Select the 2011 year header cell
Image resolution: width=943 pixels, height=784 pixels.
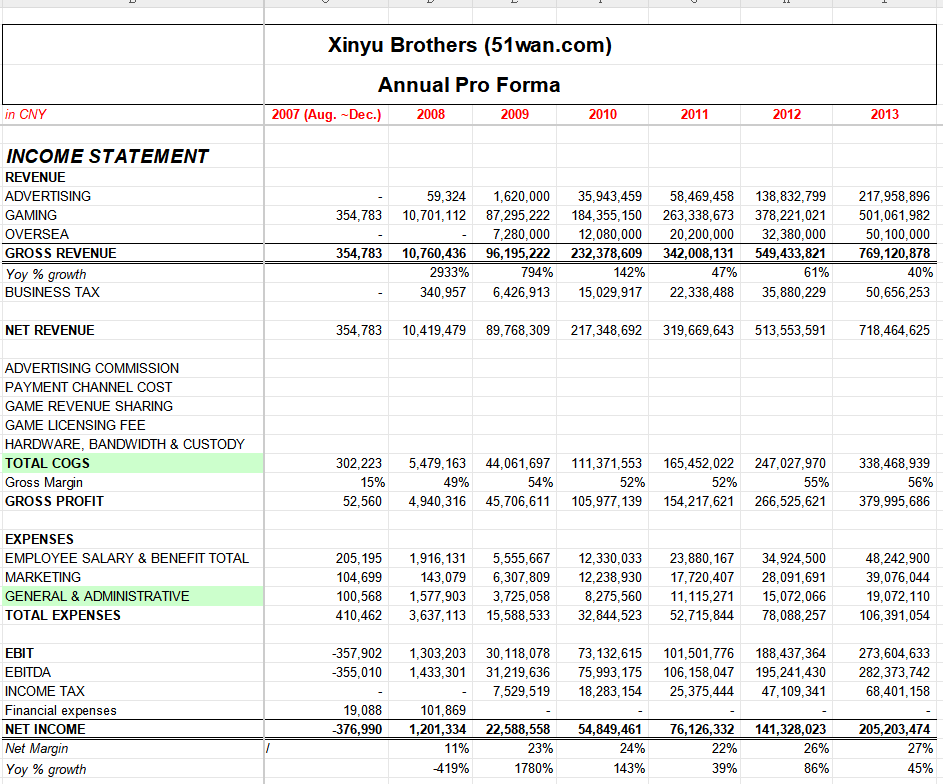pos(695,114)
